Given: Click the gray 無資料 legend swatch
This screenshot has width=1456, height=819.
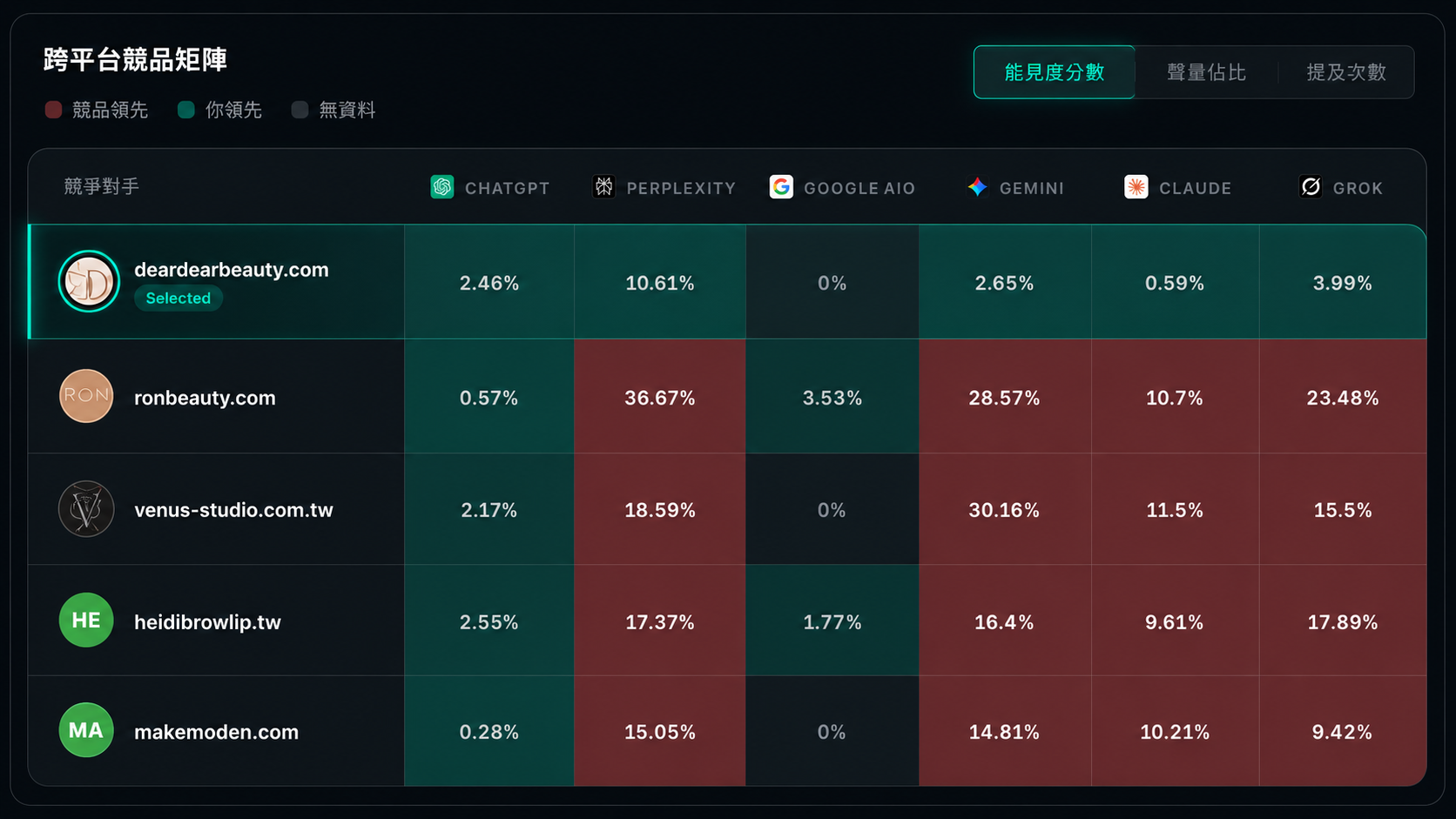Looking at the screenshot, I should 300,110.
